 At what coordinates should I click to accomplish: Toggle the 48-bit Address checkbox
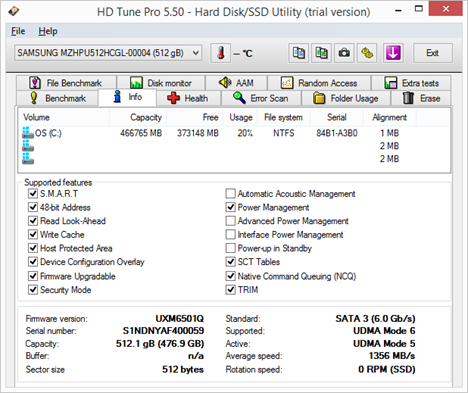33,207
